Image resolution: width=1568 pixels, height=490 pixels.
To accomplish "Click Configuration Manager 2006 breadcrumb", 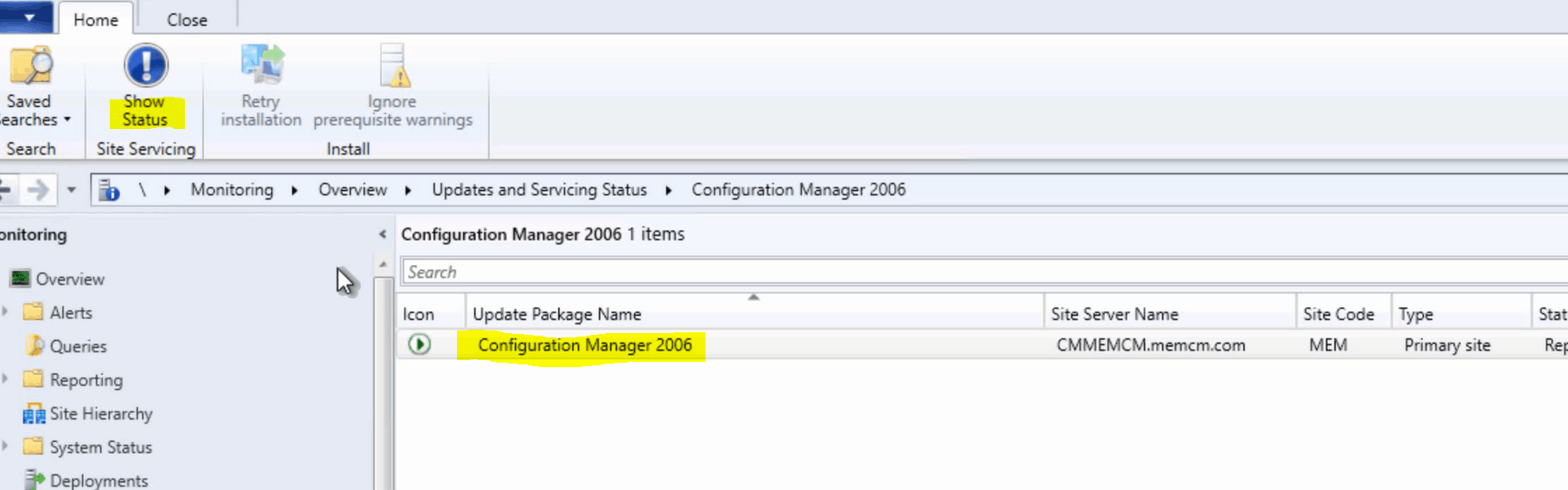I will (x=799, y=190).
